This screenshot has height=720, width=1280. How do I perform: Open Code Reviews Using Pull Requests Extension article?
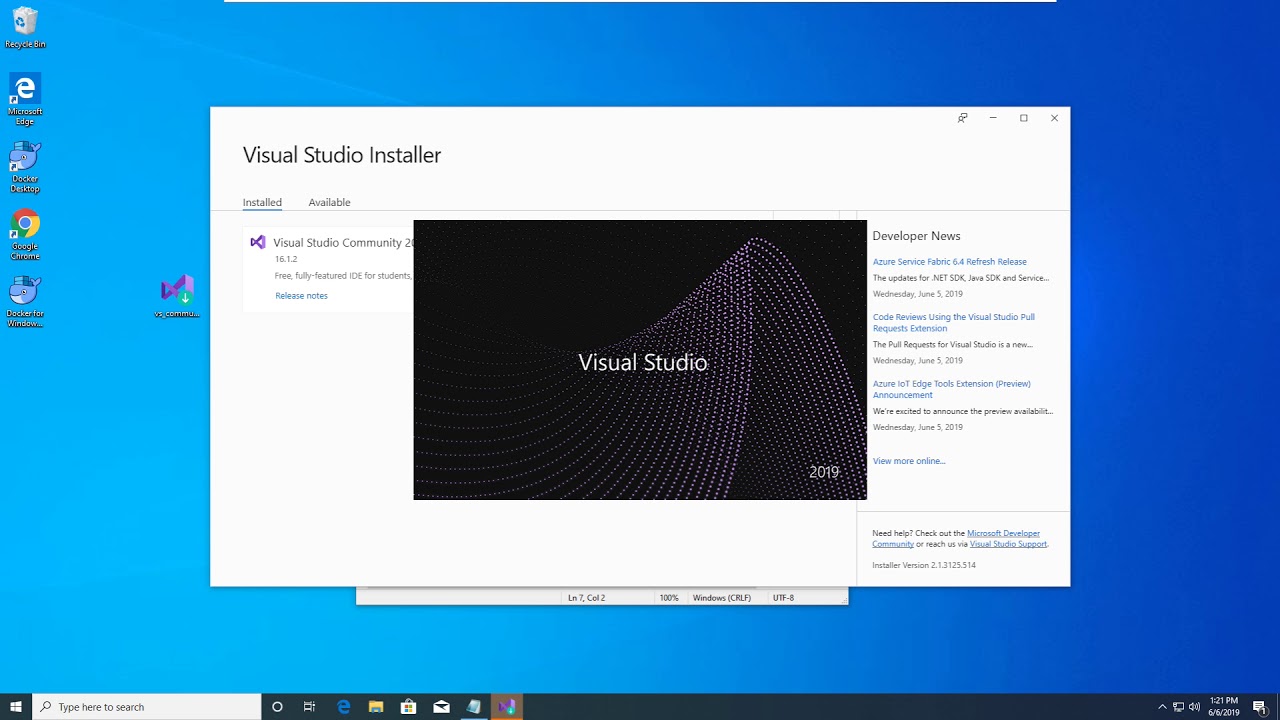(954, 322)
